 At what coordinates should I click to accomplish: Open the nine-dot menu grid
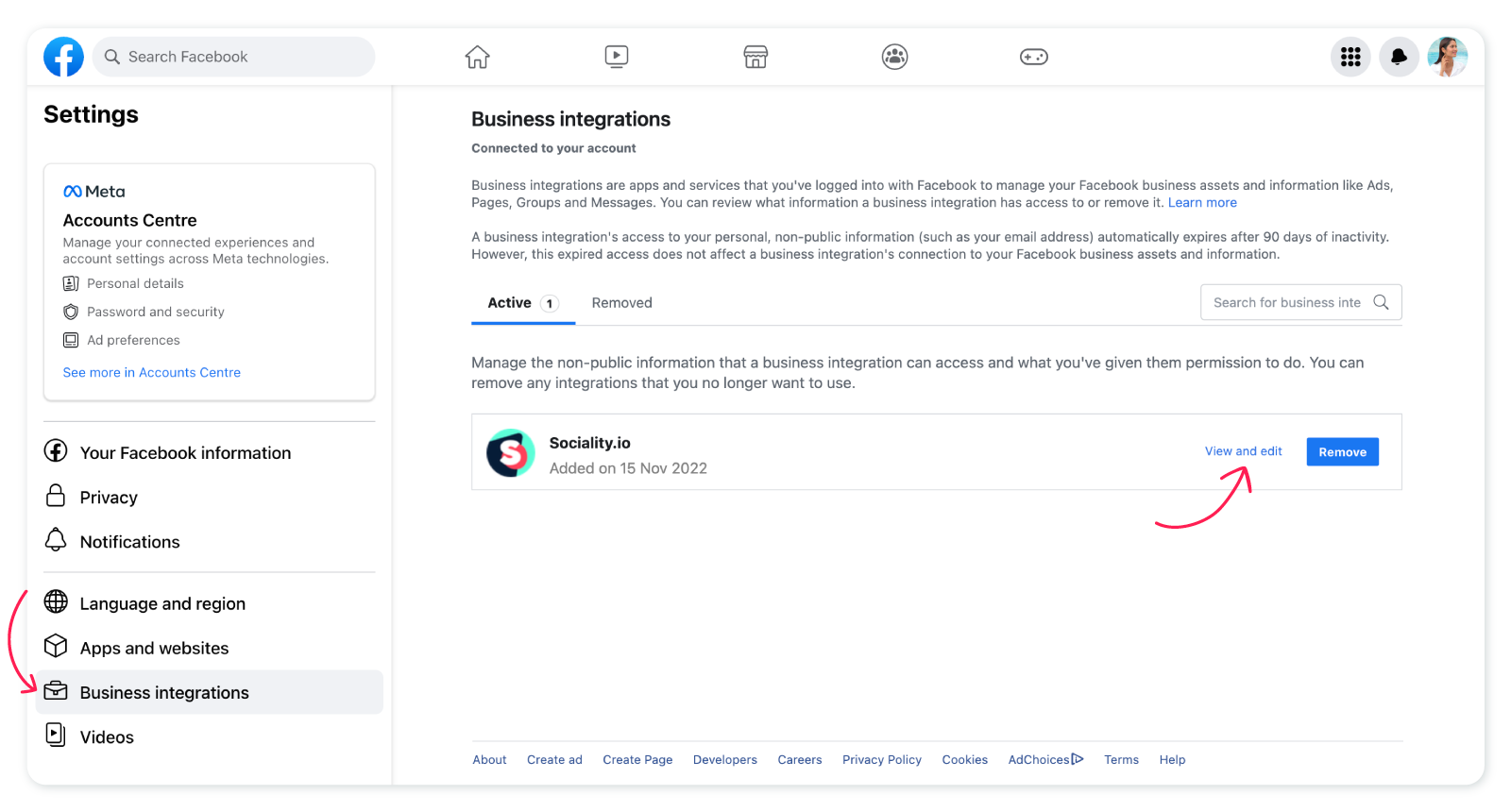[1350, 57]
